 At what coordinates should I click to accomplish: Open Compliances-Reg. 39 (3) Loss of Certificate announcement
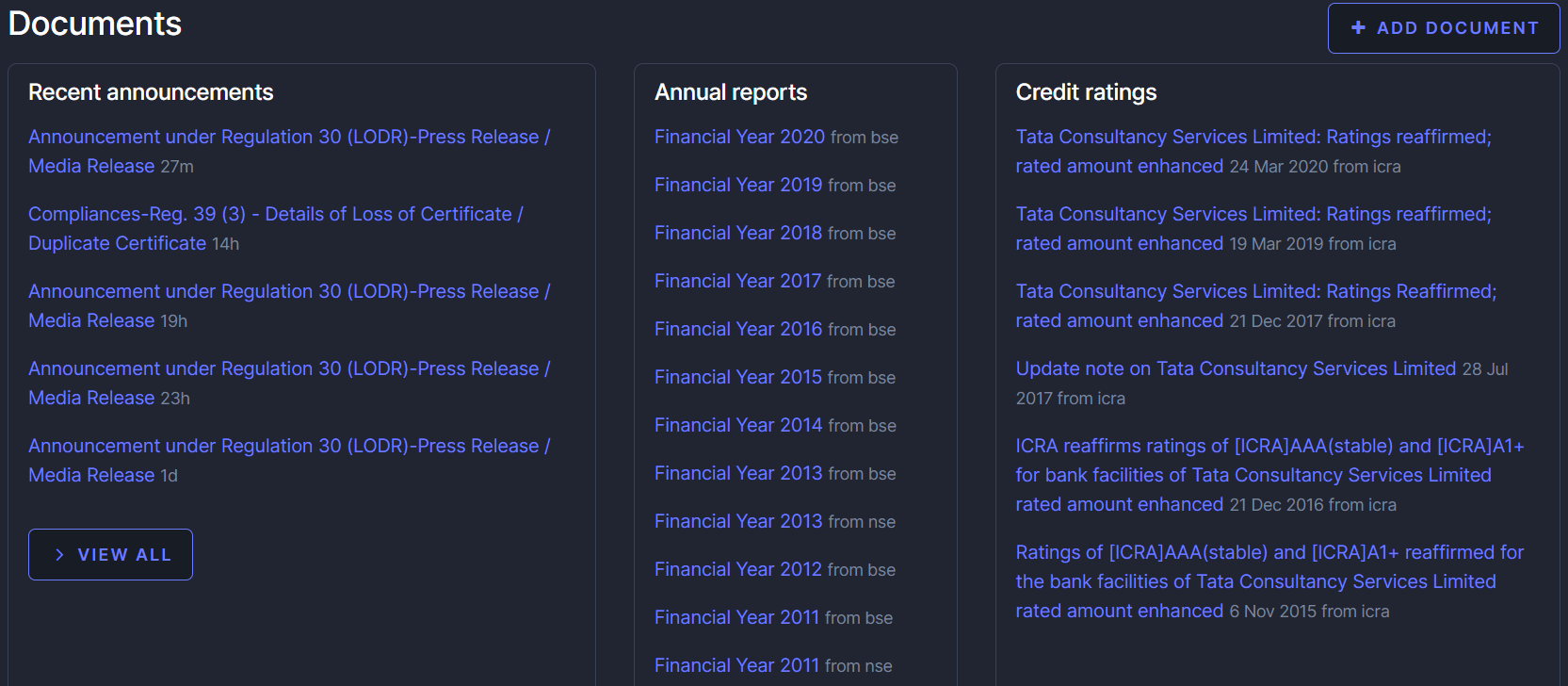coord(276,228)
